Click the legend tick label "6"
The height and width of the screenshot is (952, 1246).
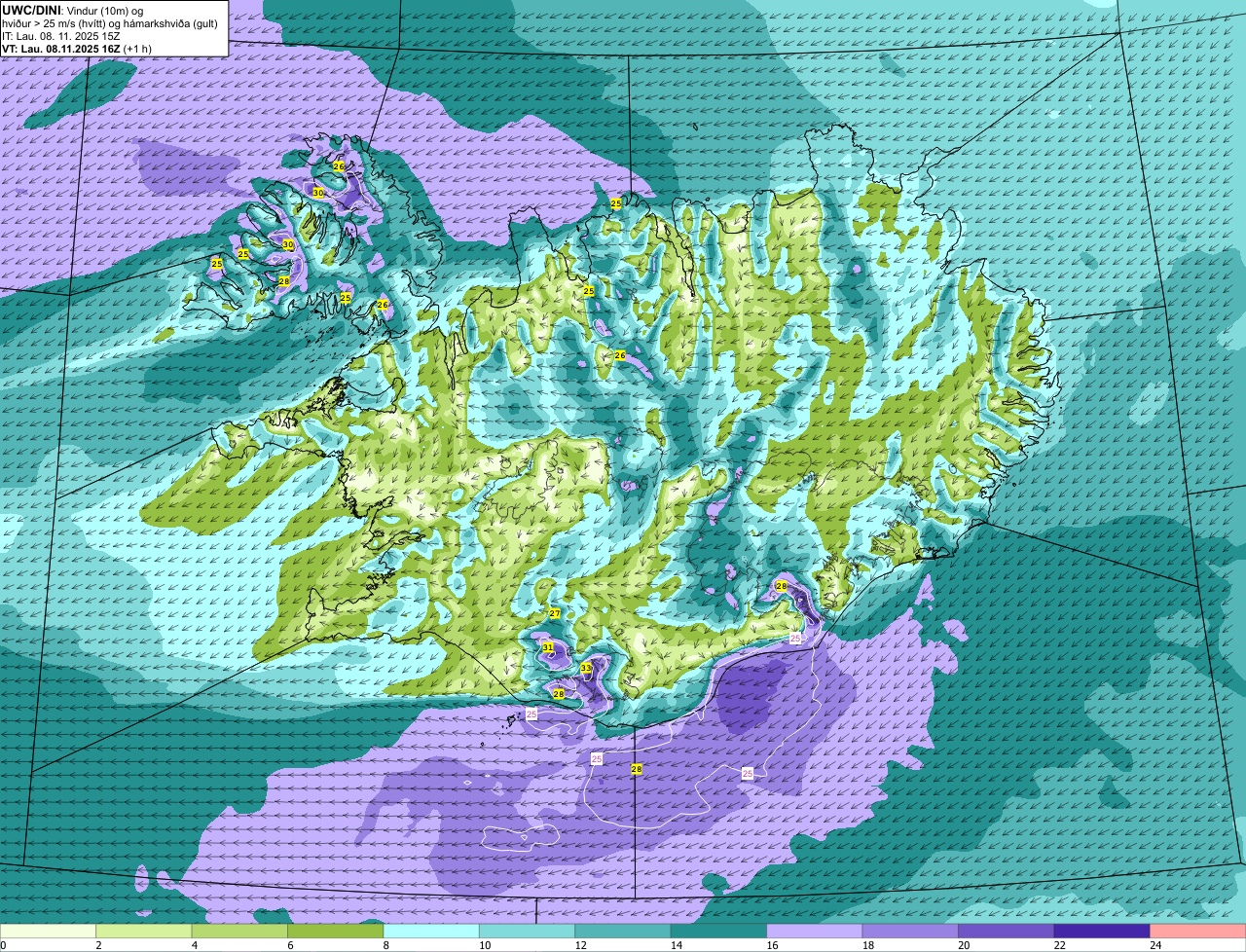point(289,945)
